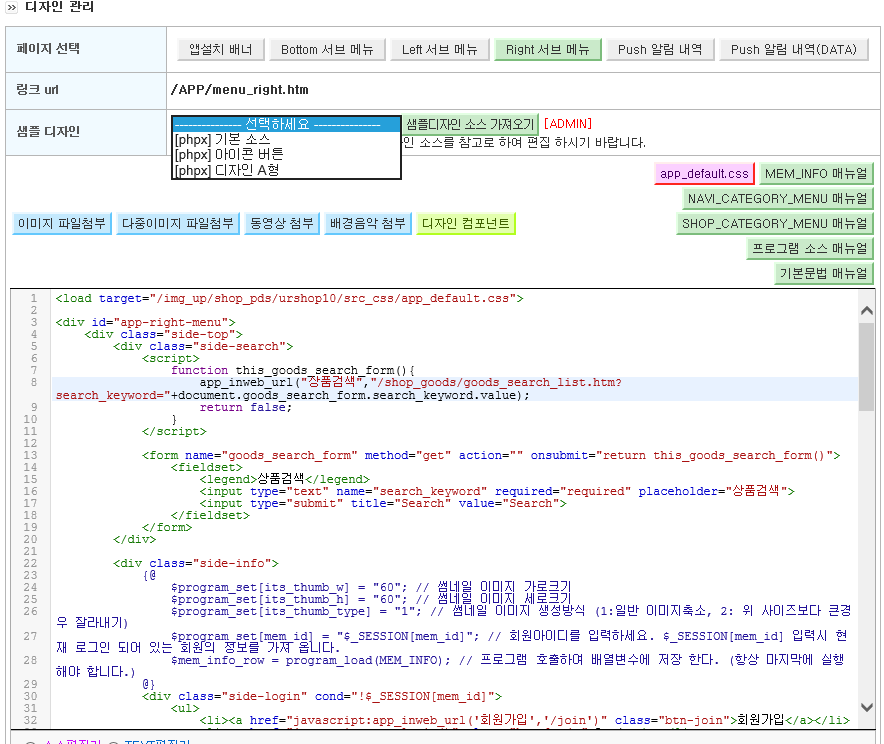Viewport: 884px width, 744px height.
Task: Open the sample design selection dropdown
Action: click(286, 124)
